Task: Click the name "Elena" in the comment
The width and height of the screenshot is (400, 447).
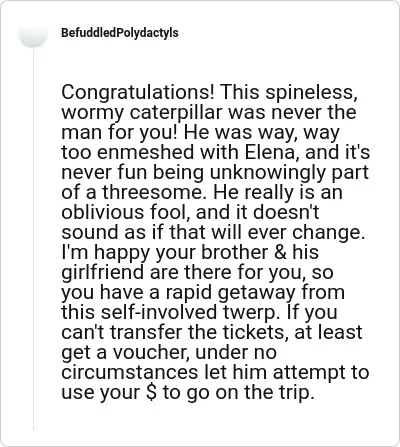Action: (270, 152)
